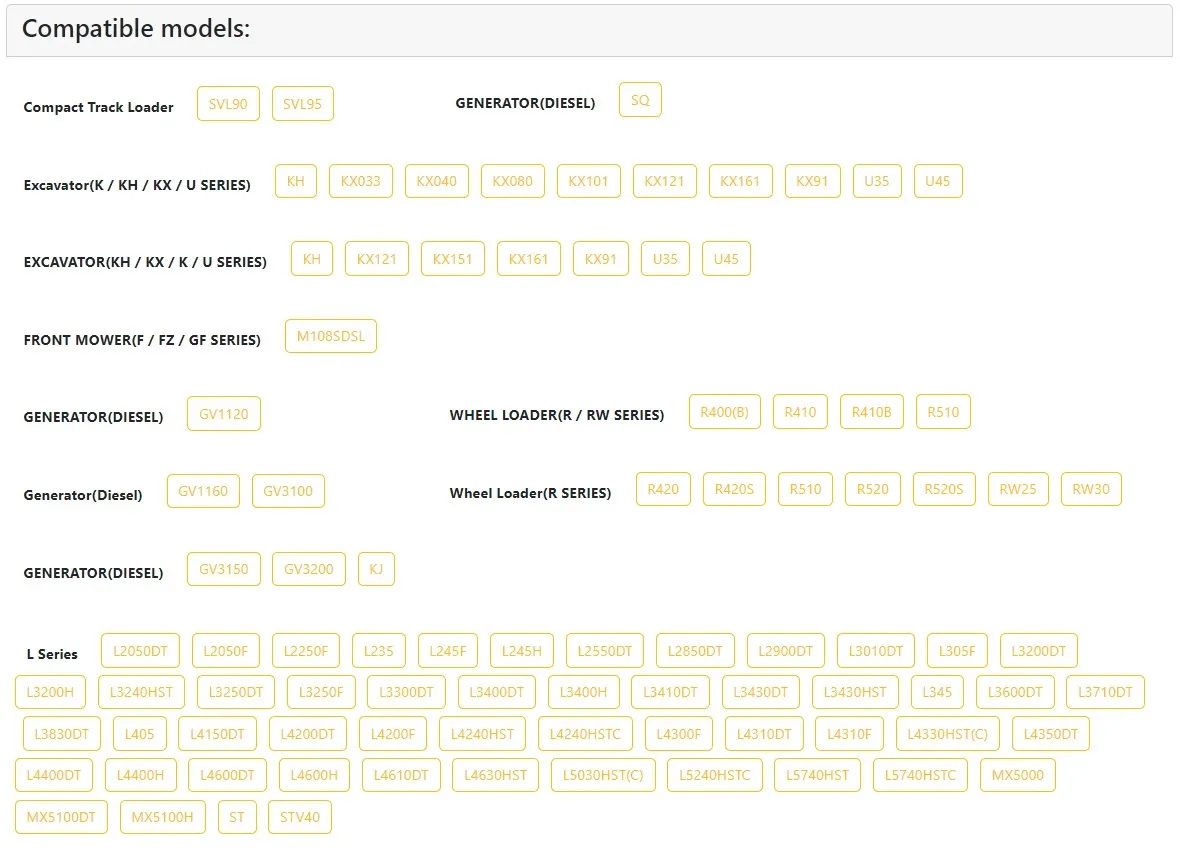Image resolution: width=1180 pixels, height=864 pixels.
Task: Choose the MX5000 model tag
Action: click(x=1018, y=775)
